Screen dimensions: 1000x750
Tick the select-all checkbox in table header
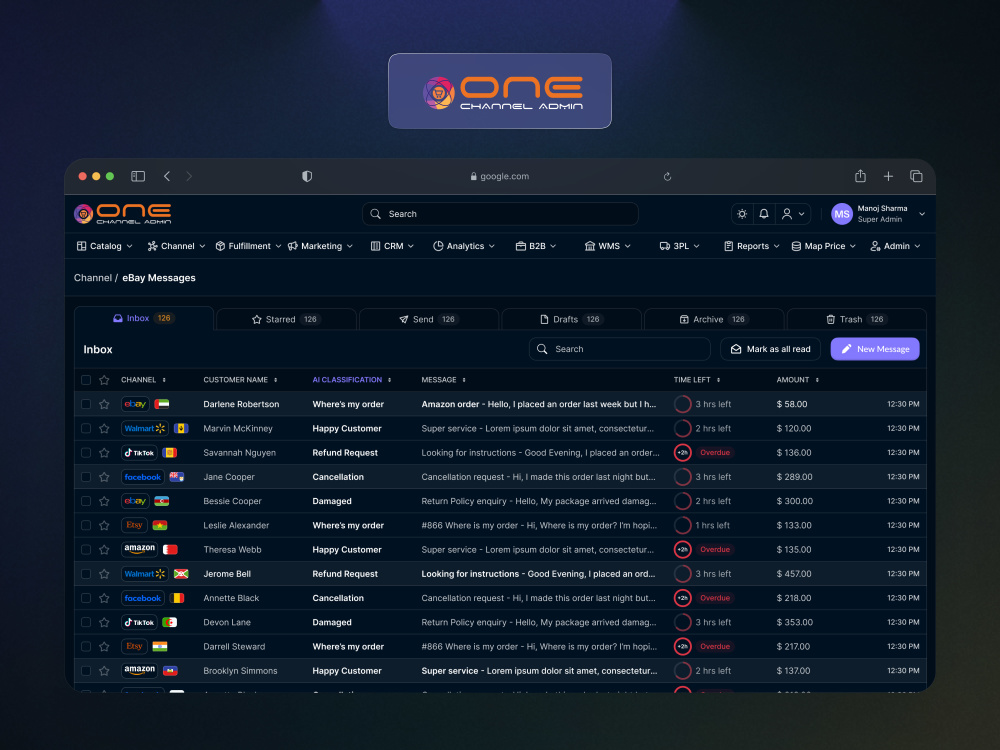(86, 380)
